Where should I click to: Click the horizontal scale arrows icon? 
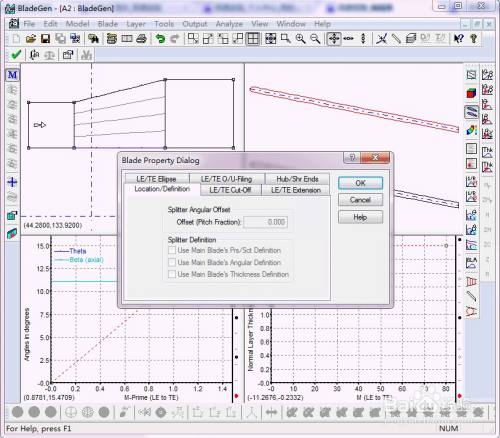pyautogui.click(x=348, y=39)
